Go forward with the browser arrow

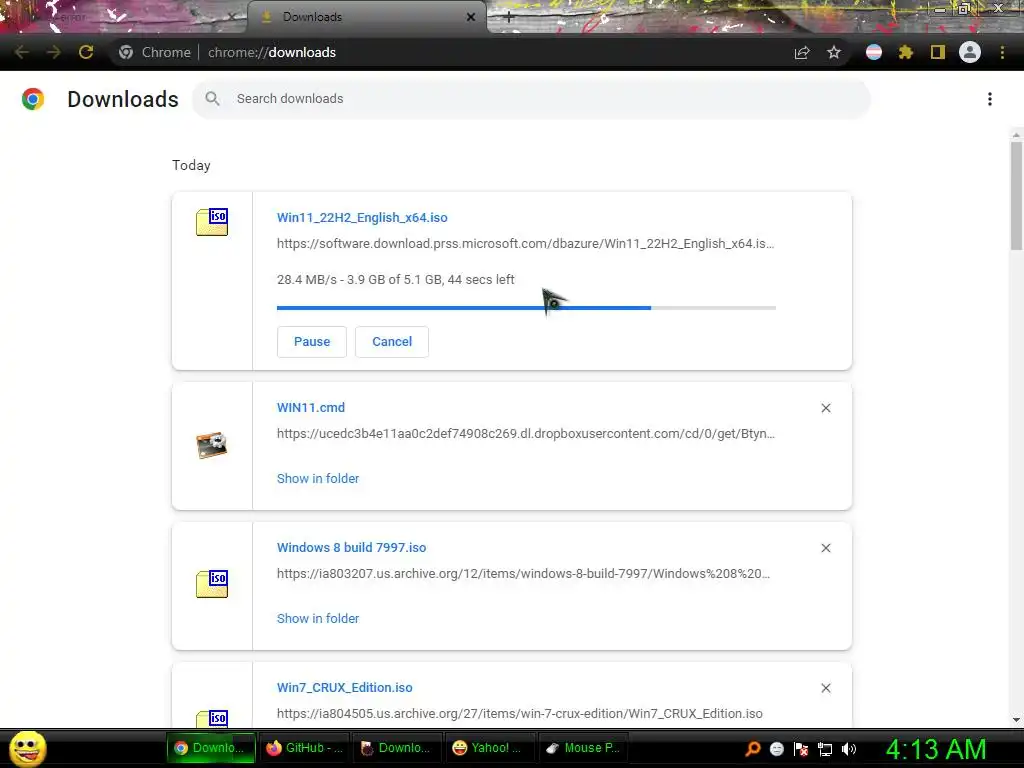[x=54, y=52]
